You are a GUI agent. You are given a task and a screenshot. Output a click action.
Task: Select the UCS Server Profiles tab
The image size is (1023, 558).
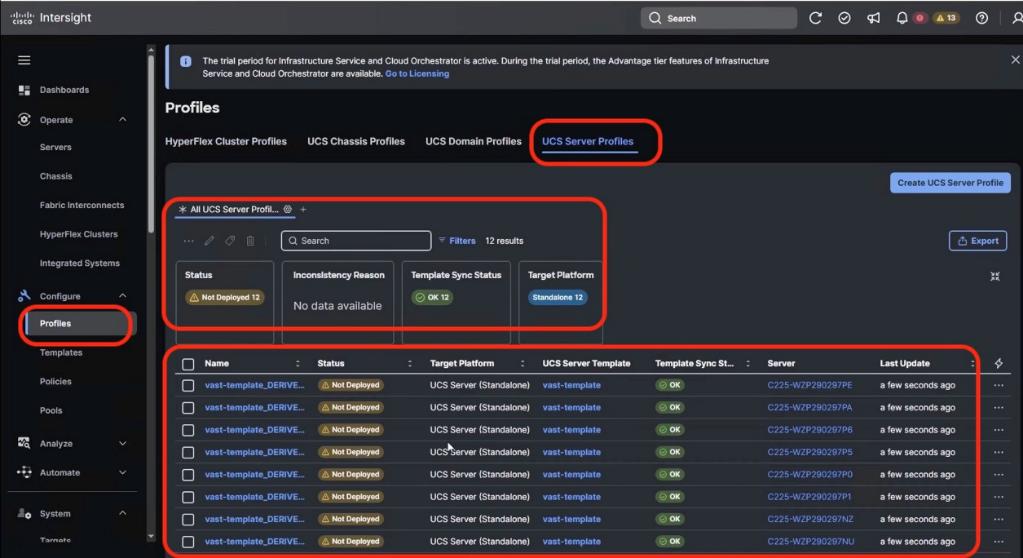587,142
